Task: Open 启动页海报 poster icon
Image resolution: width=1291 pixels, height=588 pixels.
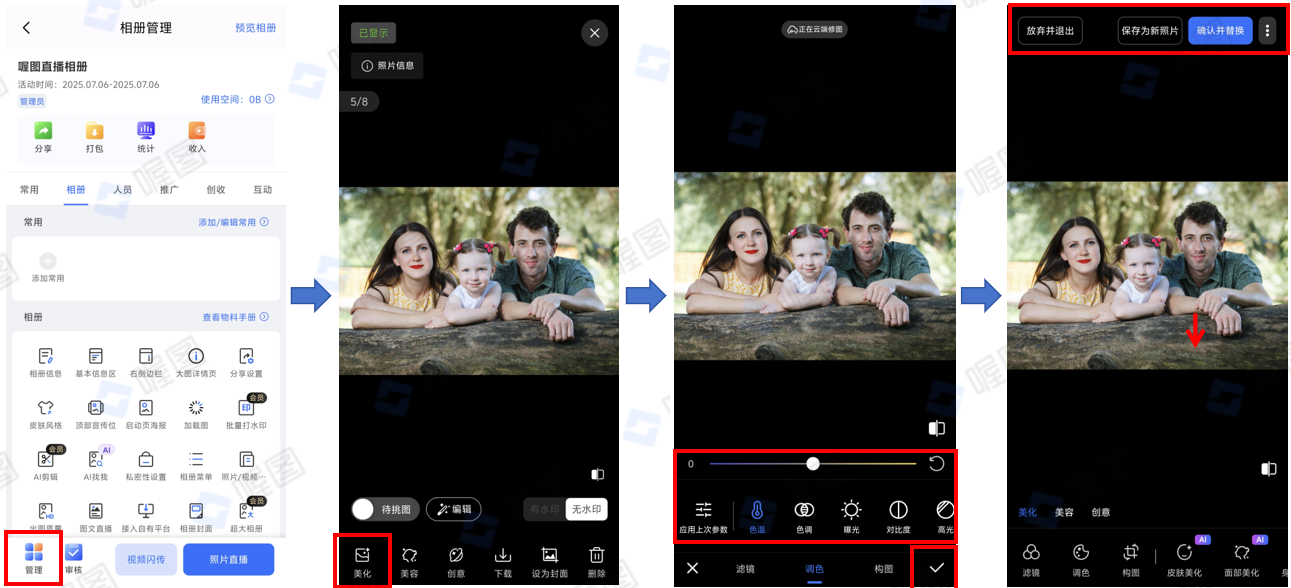Action: pos(146,408)
